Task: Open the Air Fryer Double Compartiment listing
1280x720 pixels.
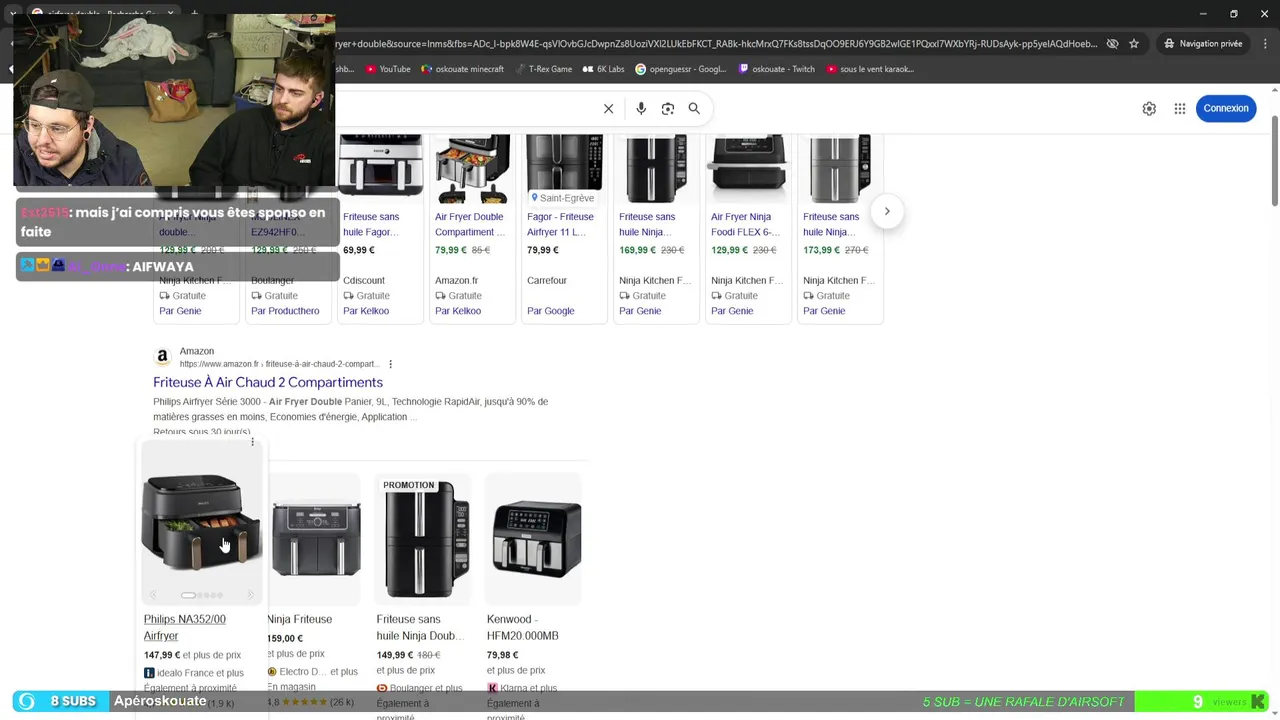Action: coord(469,224)
